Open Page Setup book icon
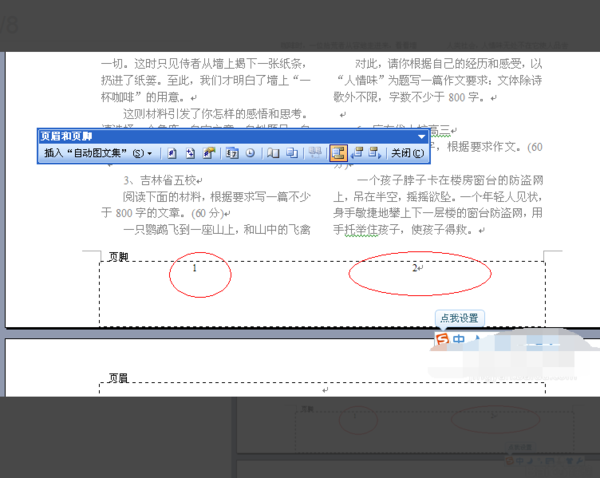The image size is (600, 478). pos(273,153)
